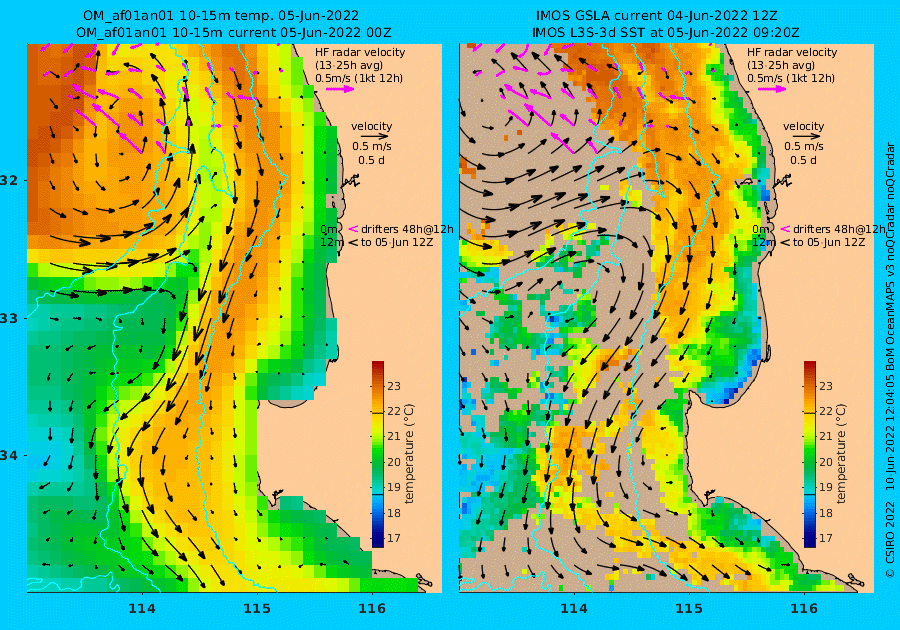Click 'temperature (°C)' label on left colour bar
900x630 pixels.
tap(409, 454)
